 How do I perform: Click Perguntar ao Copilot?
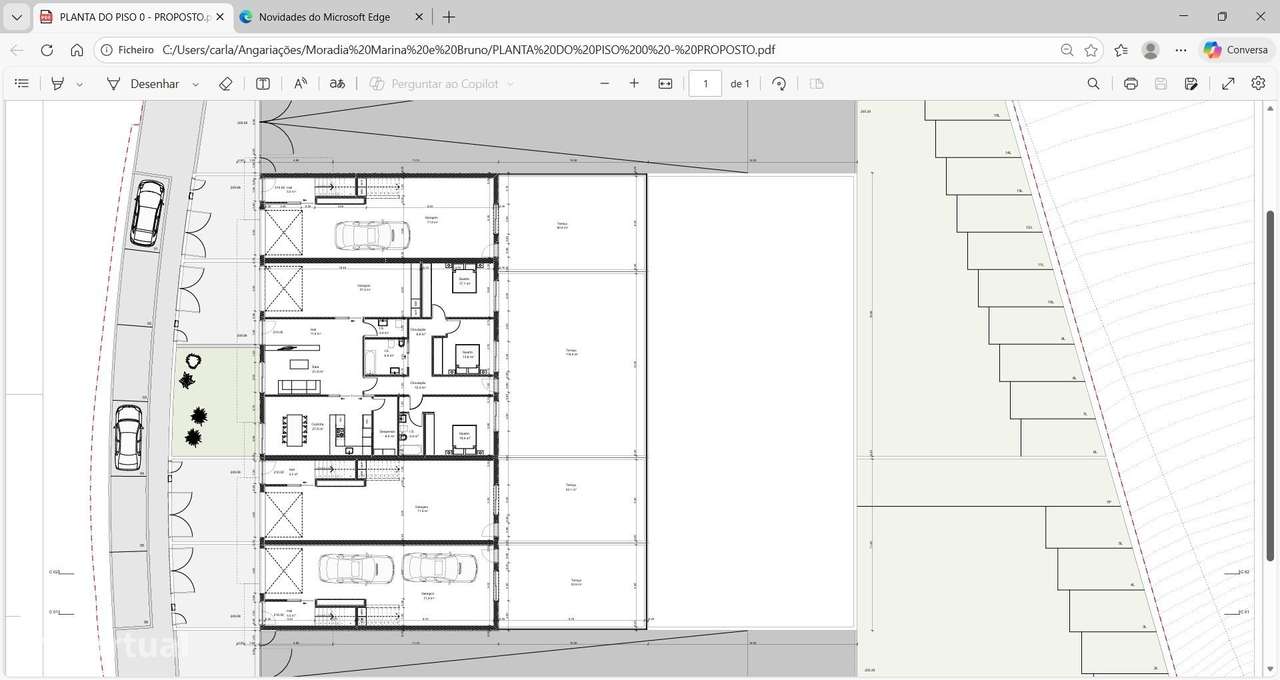click(x=434, y=84)
